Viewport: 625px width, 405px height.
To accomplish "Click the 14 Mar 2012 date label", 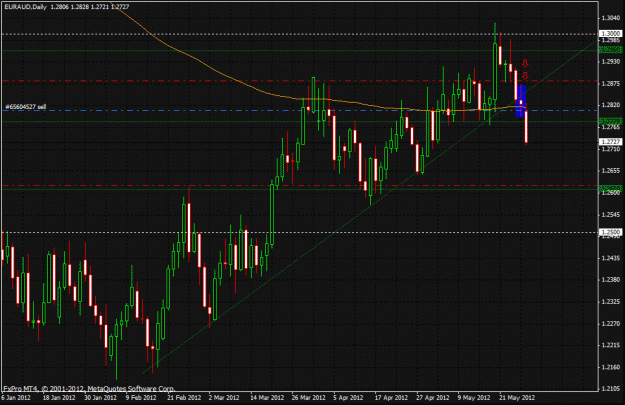I will (267, 397).
